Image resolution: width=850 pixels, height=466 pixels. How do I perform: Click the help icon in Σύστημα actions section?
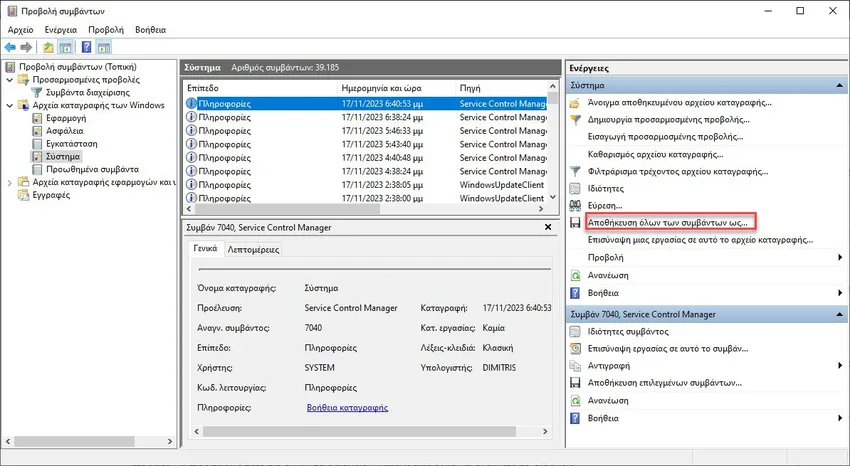click(x=575, y=293)
